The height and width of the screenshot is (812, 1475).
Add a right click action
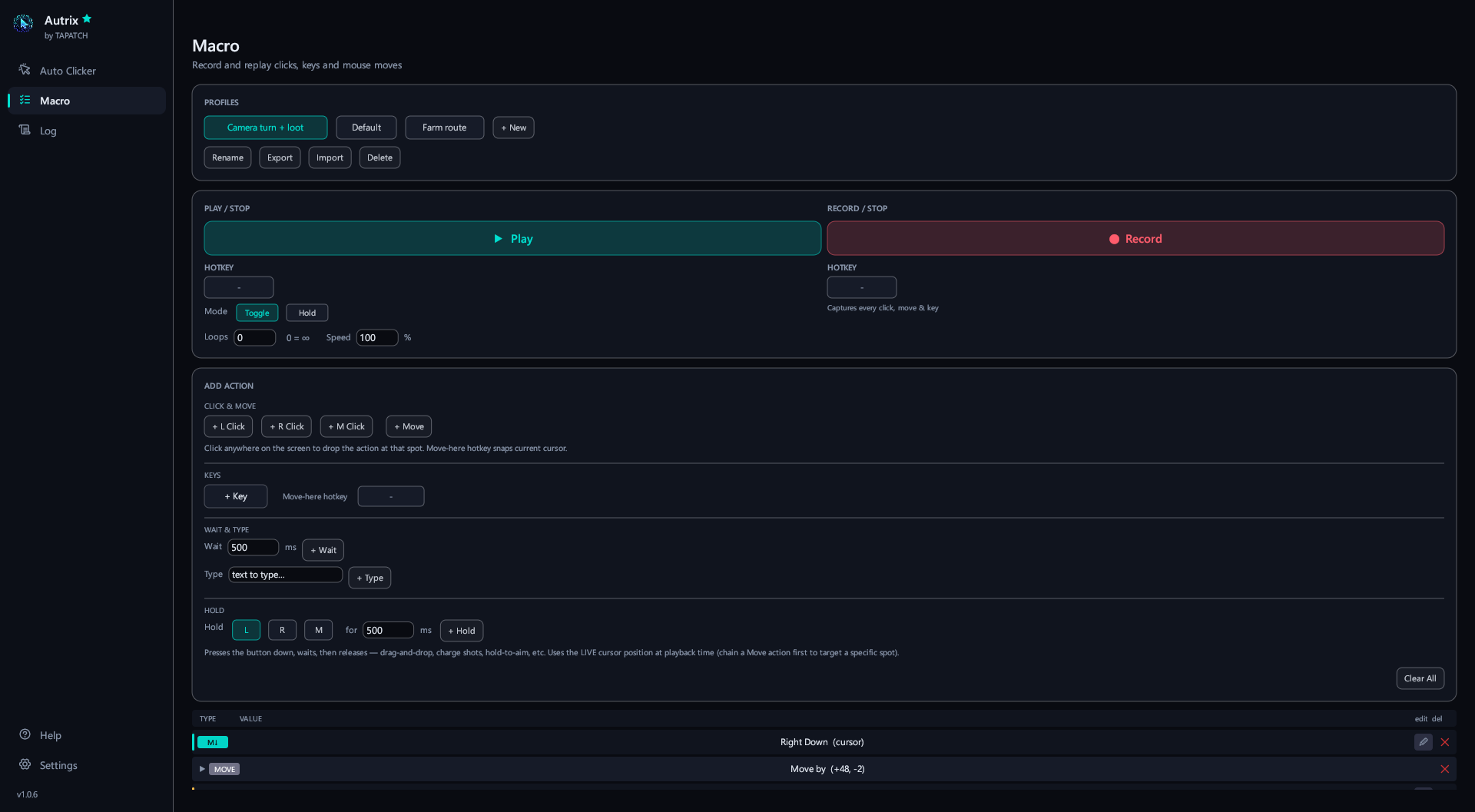point(287,426)
